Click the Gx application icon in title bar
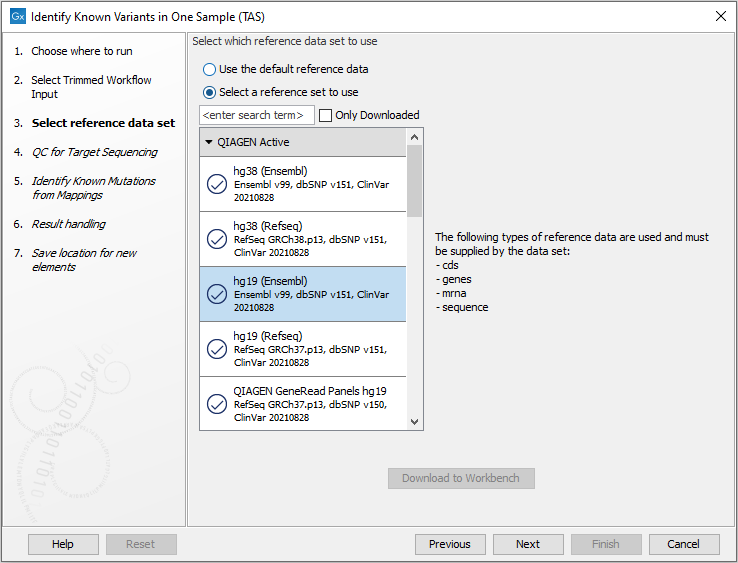738x563 pixels. coord(17,17)
